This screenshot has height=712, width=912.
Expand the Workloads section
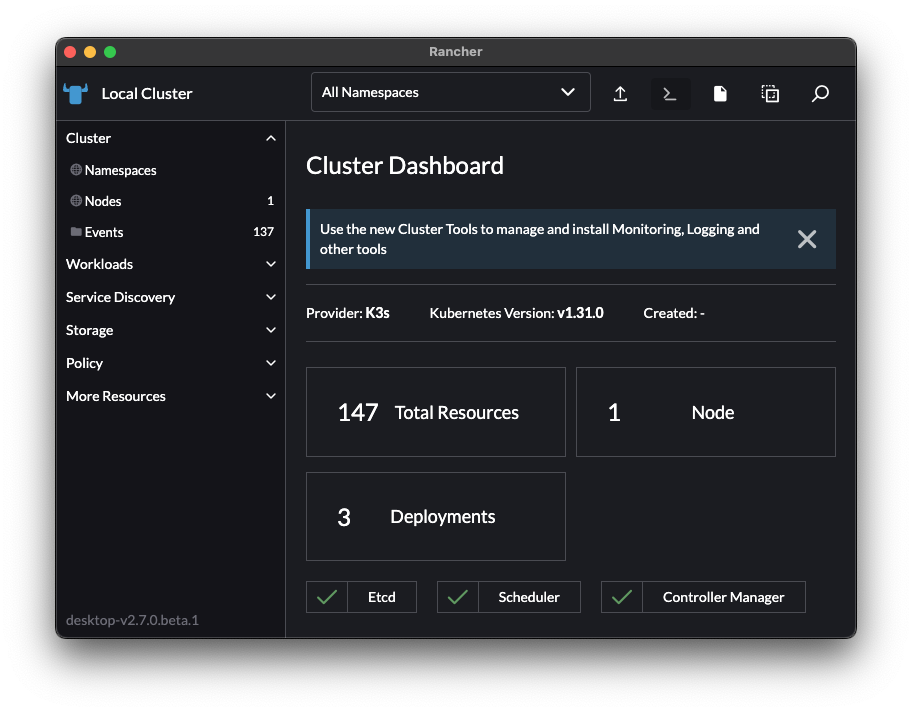(270, 264)
